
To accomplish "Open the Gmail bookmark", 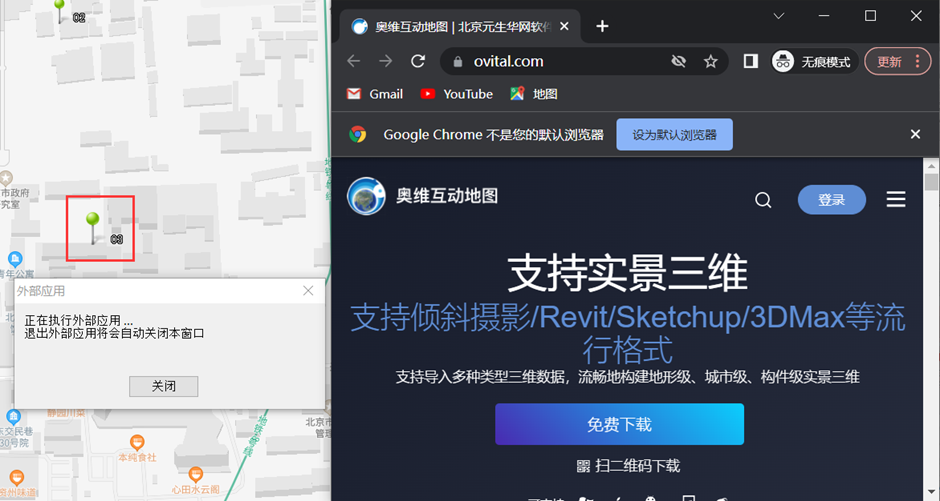I will [x=375, y=94].
